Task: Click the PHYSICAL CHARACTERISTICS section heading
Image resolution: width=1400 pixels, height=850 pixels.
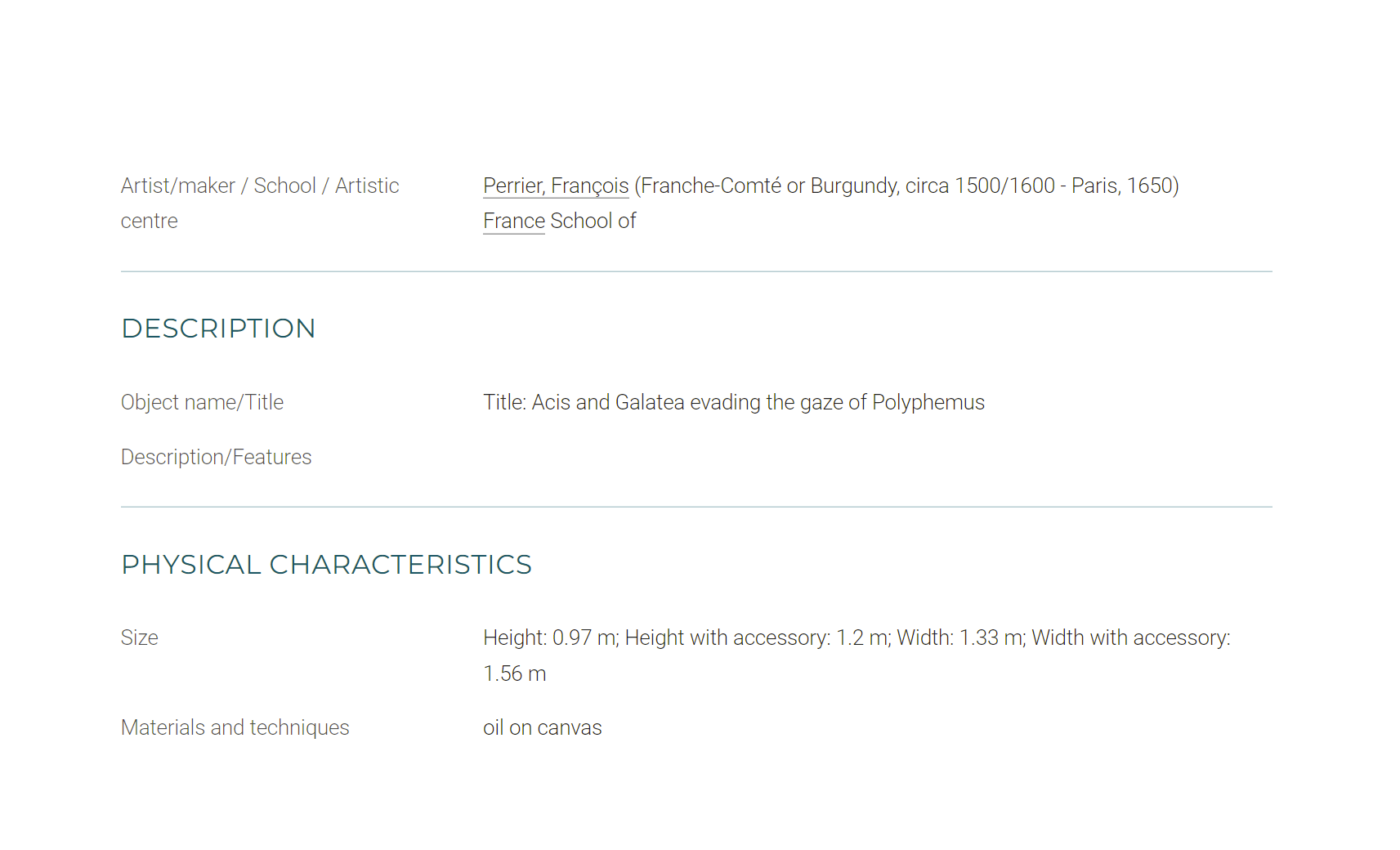Action: (326, 565)
